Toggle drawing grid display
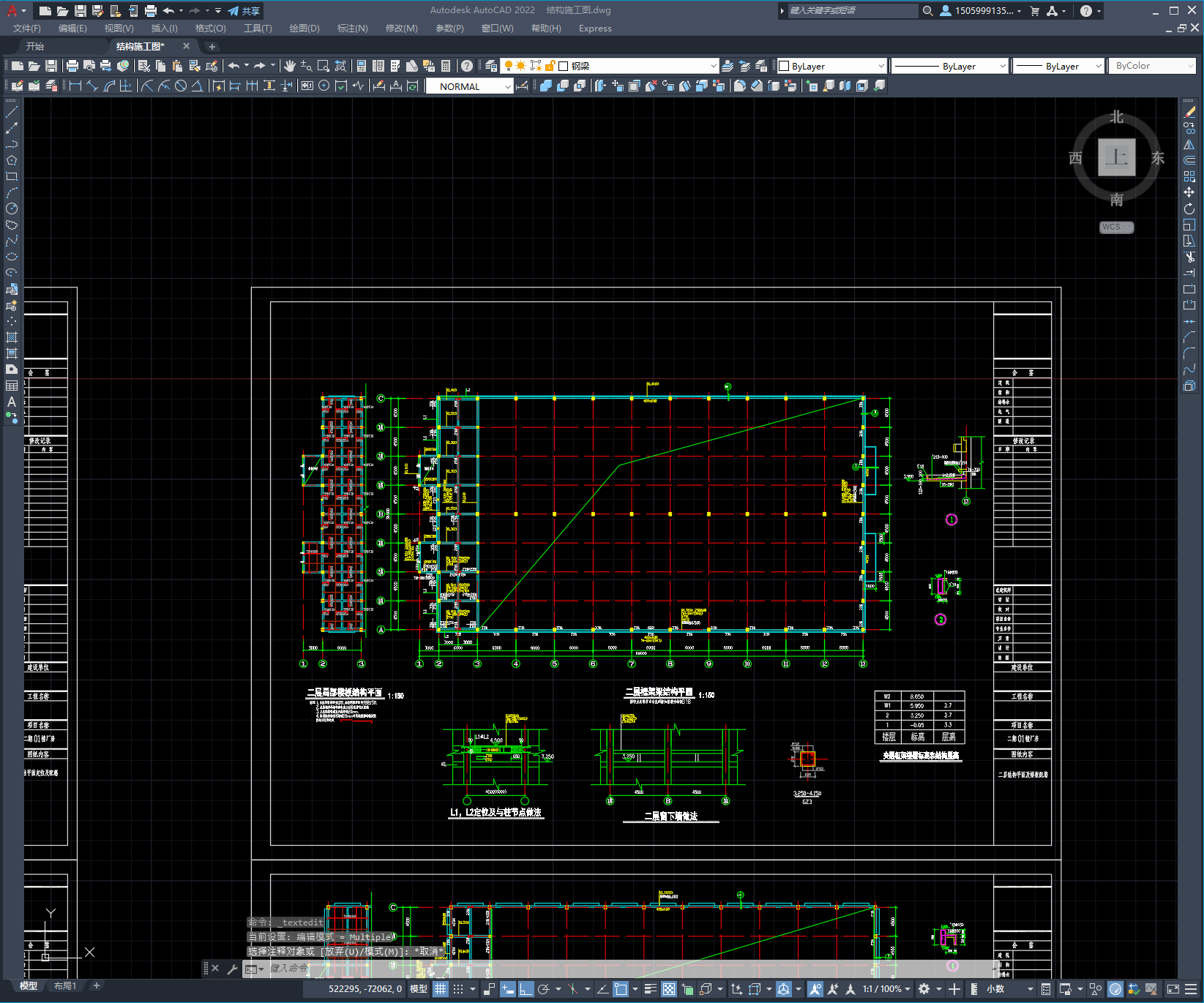 440,989
